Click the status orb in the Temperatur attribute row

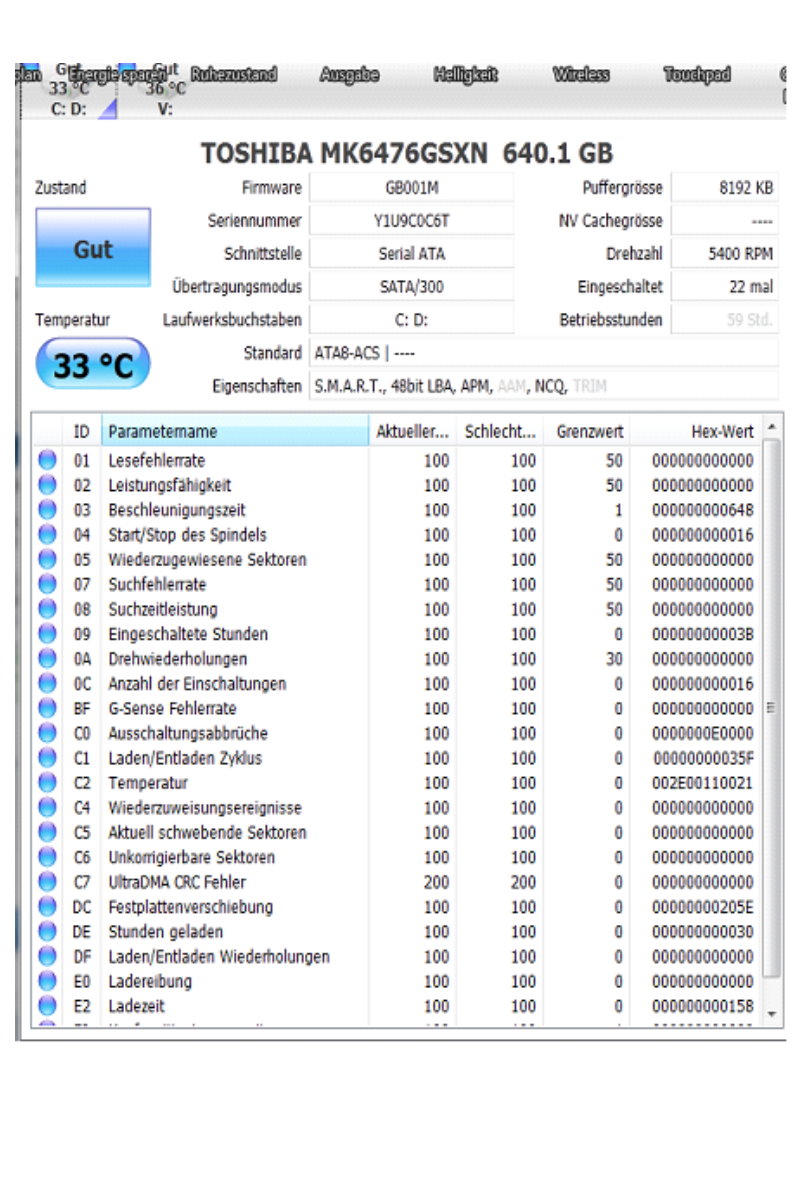click(47, 783)
